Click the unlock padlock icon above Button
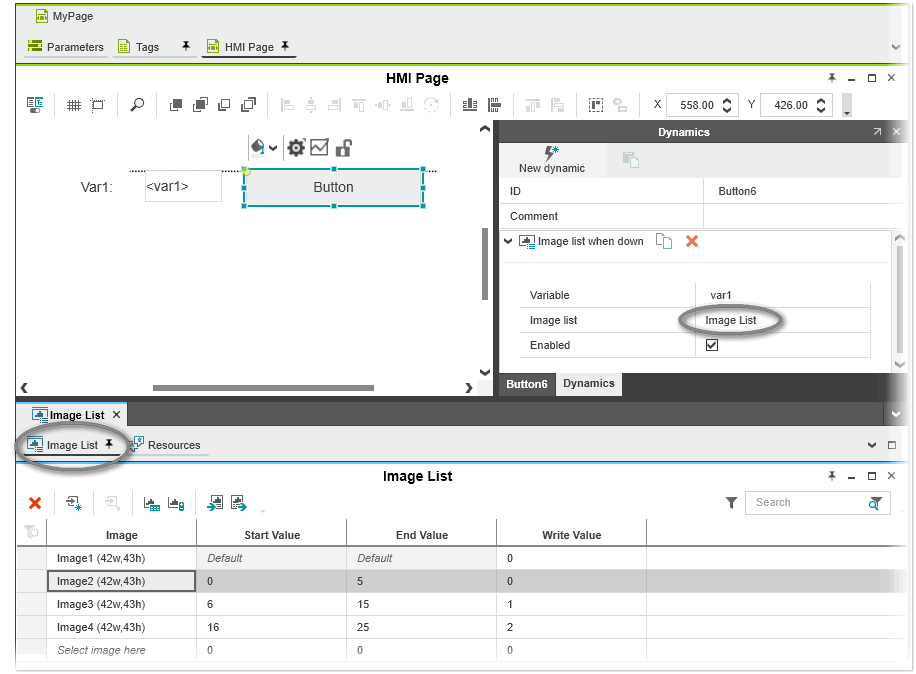The height and width of the screenshot is (674, 916). tap(343, 148)
